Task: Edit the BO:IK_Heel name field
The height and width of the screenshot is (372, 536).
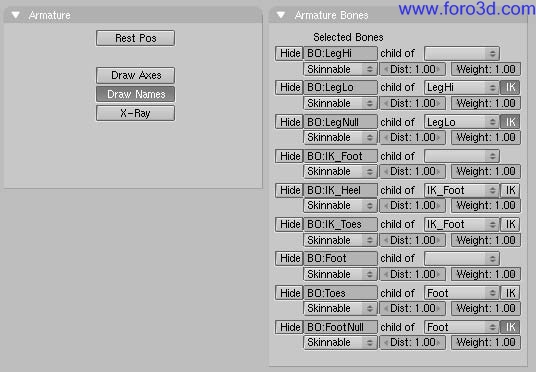Action: pos(340,190)
